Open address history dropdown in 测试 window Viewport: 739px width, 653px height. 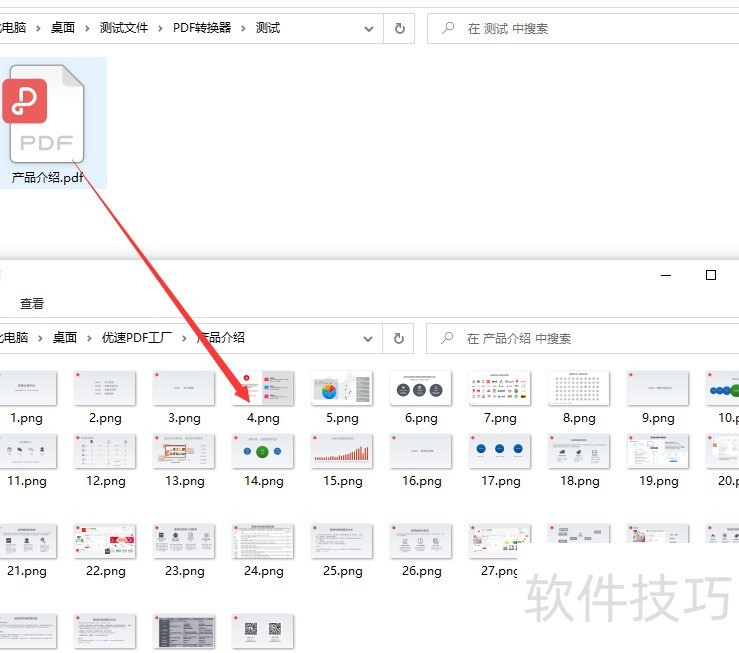(x=369, y=29)
